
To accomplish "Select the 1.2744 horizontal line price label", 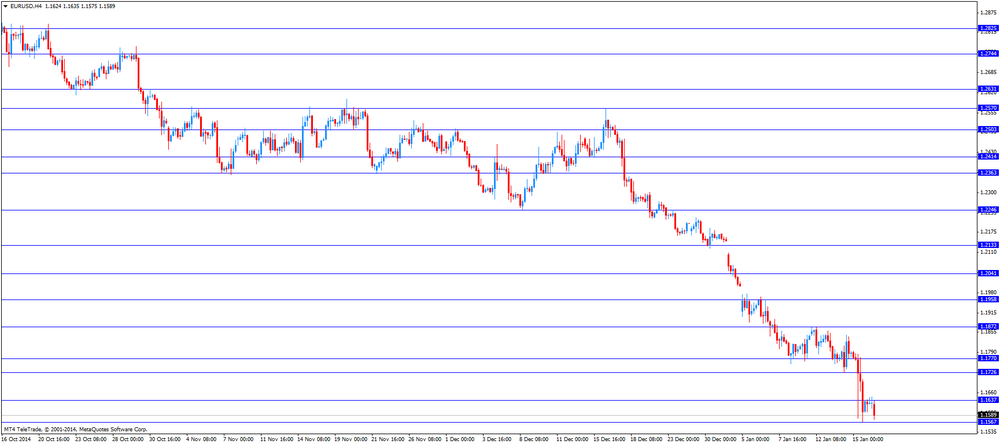I will tap(988, 54).
